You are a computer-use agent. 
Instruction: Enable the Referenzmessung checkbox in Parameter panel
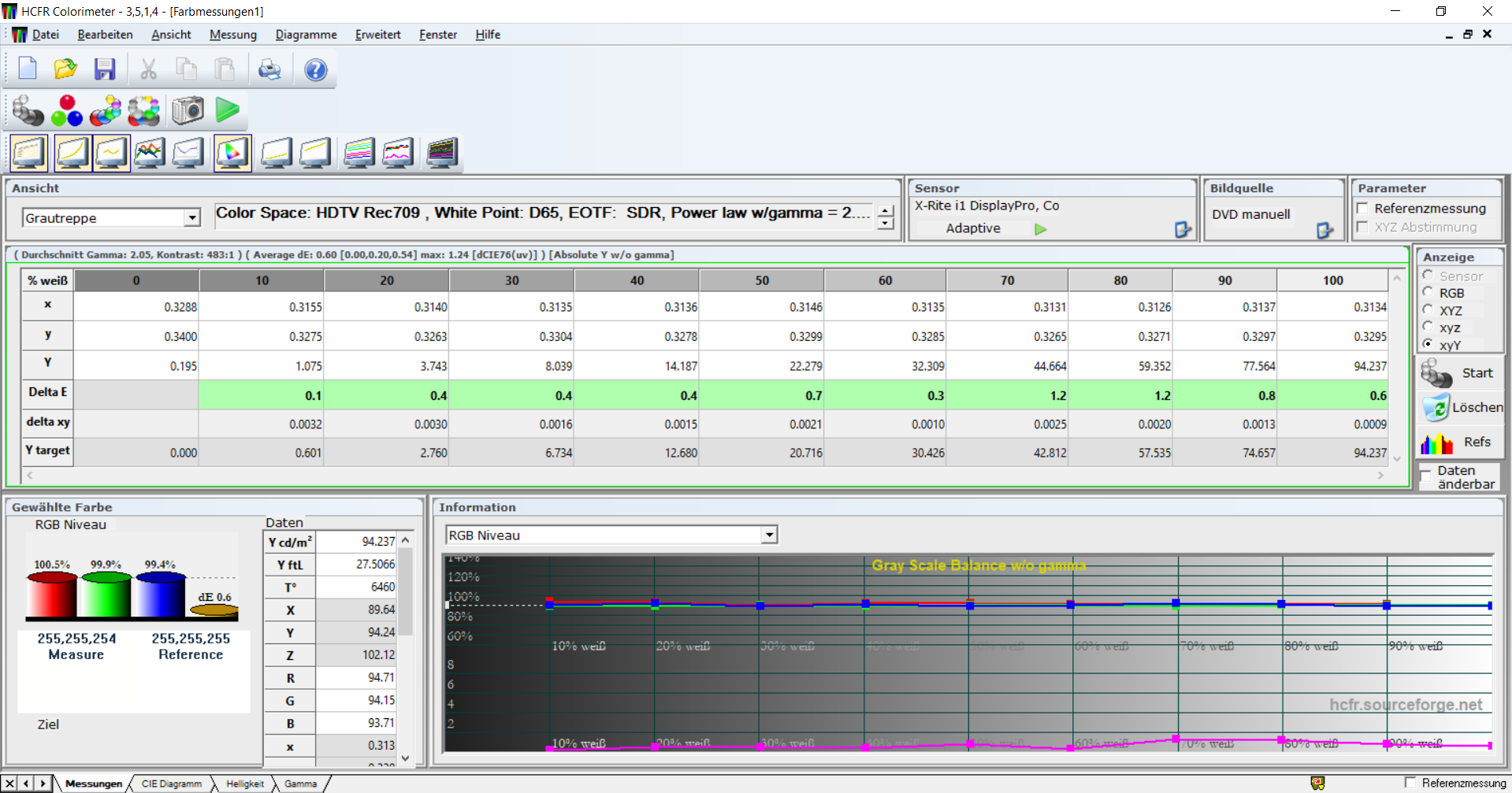(x=1362, y=209)
